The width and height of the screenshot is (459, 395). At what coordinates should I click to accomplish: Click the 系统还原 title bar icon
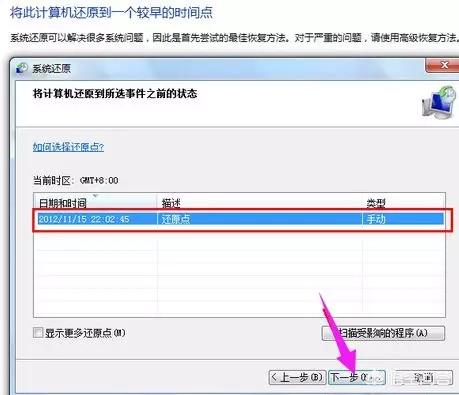pos(22,68)
